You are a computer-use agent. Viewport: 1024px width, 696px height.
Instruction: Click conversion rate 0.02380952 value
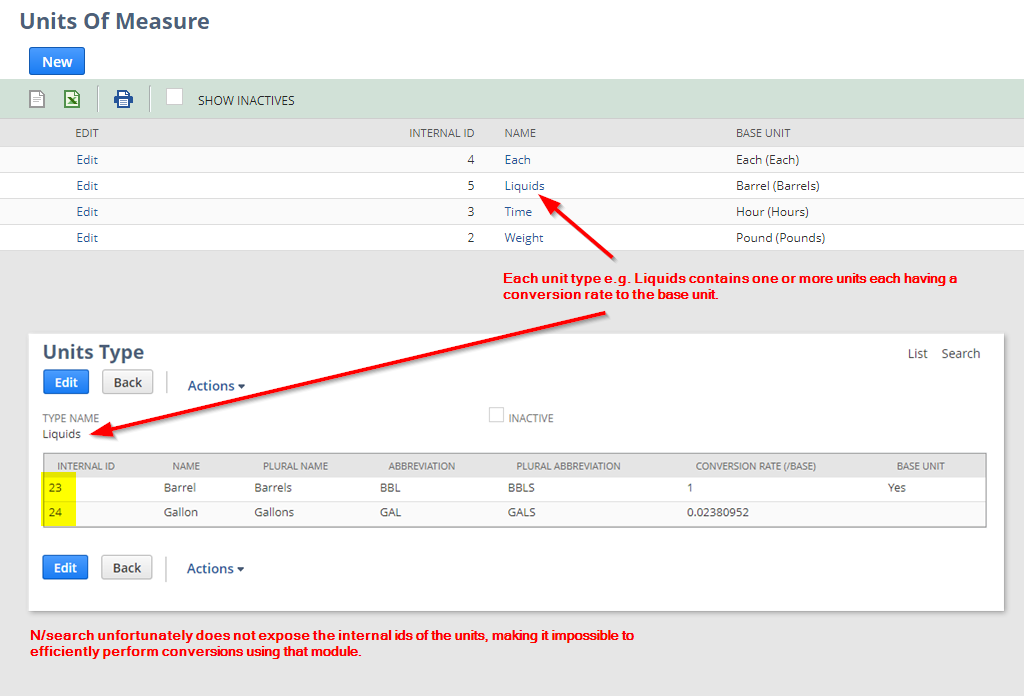[718, 513]
